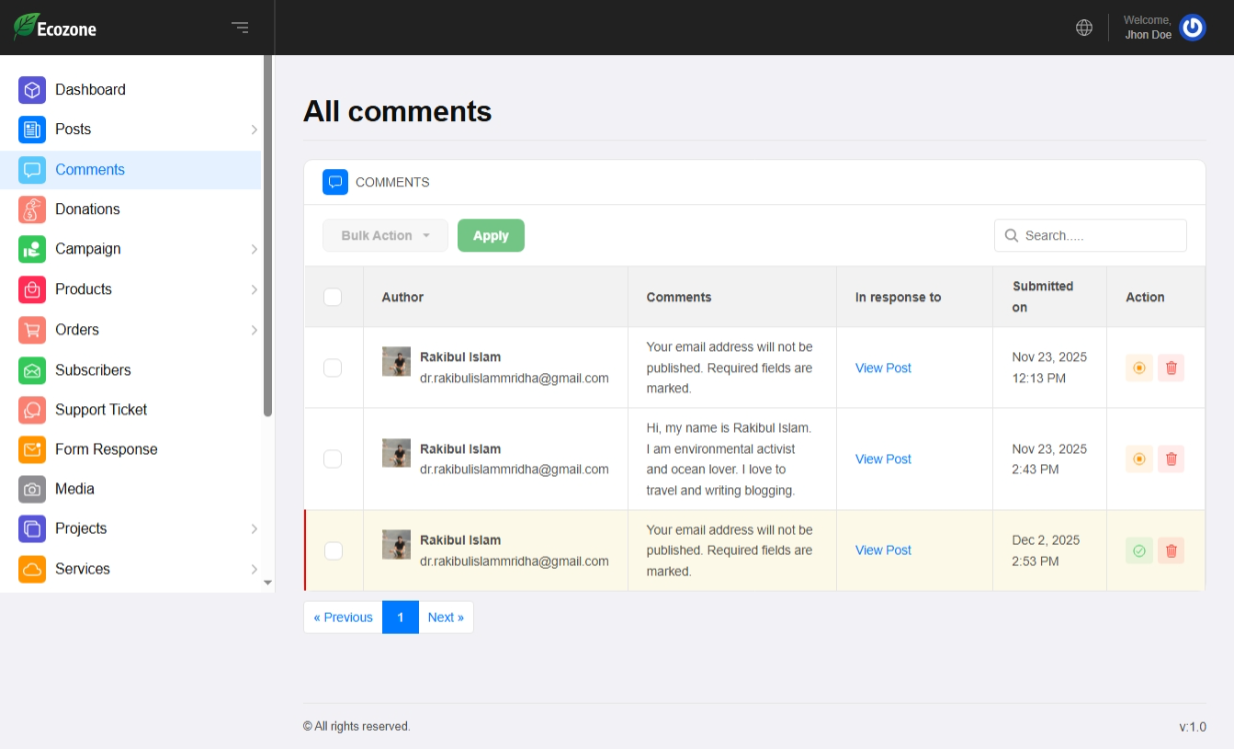Image resolution: width=1234 pixels, height=749 pixels.
Task: Click the Donations sidebar icon
Action: point(32,210)
